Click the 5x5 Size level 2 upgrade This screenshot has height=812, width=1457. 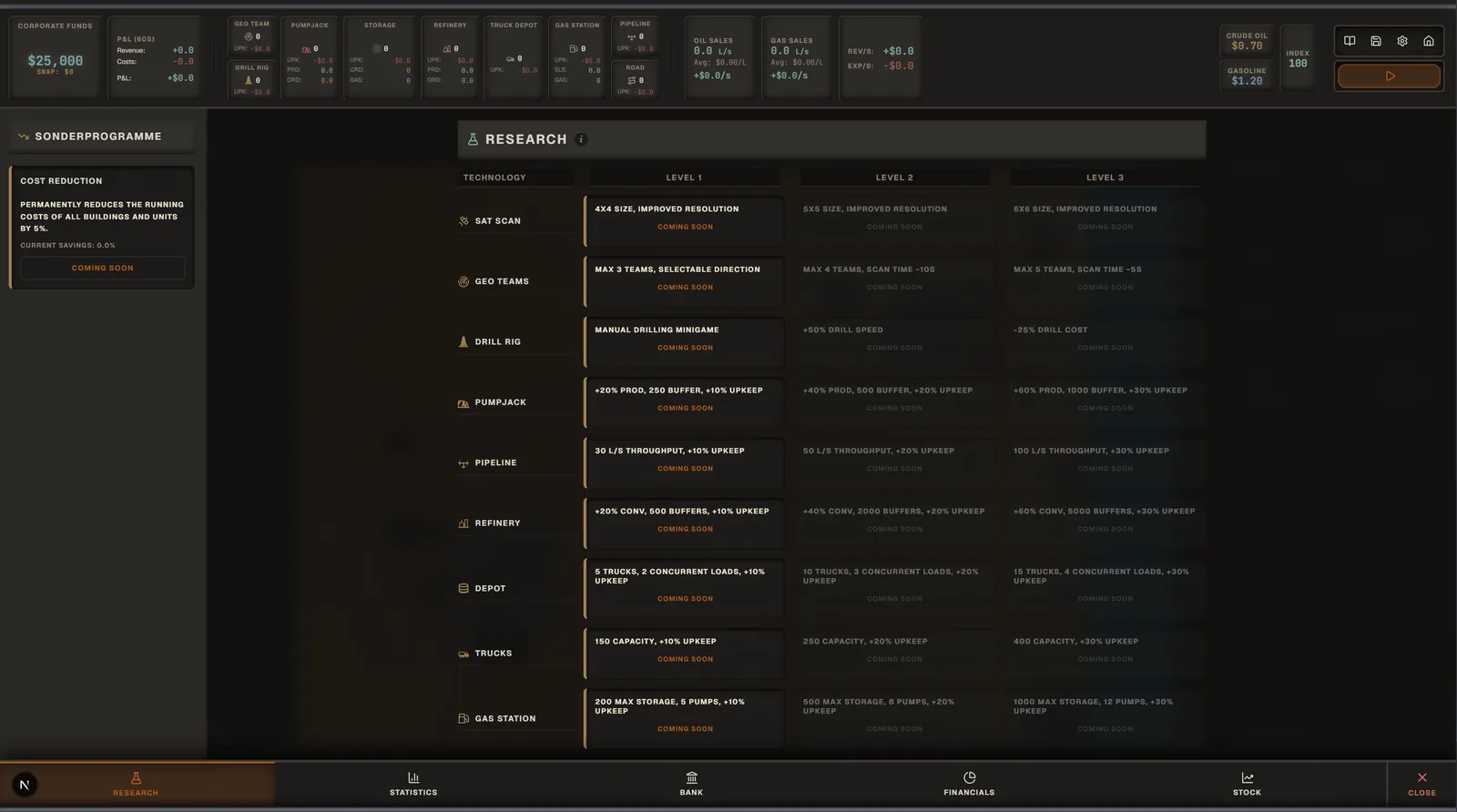coord(895,220)
